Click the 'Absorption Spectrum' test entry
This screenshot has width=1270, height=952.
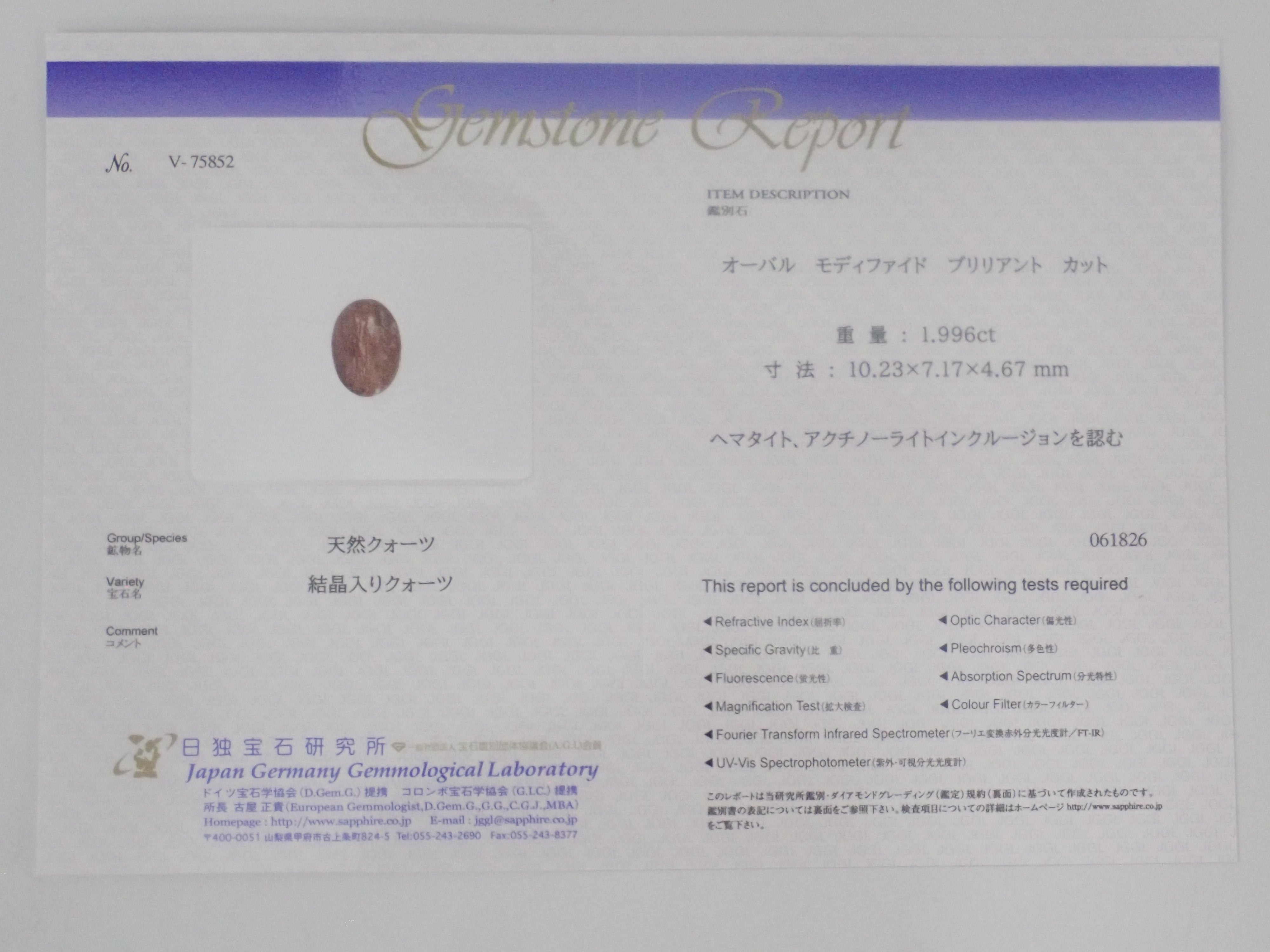click(x=1028, y=677)
